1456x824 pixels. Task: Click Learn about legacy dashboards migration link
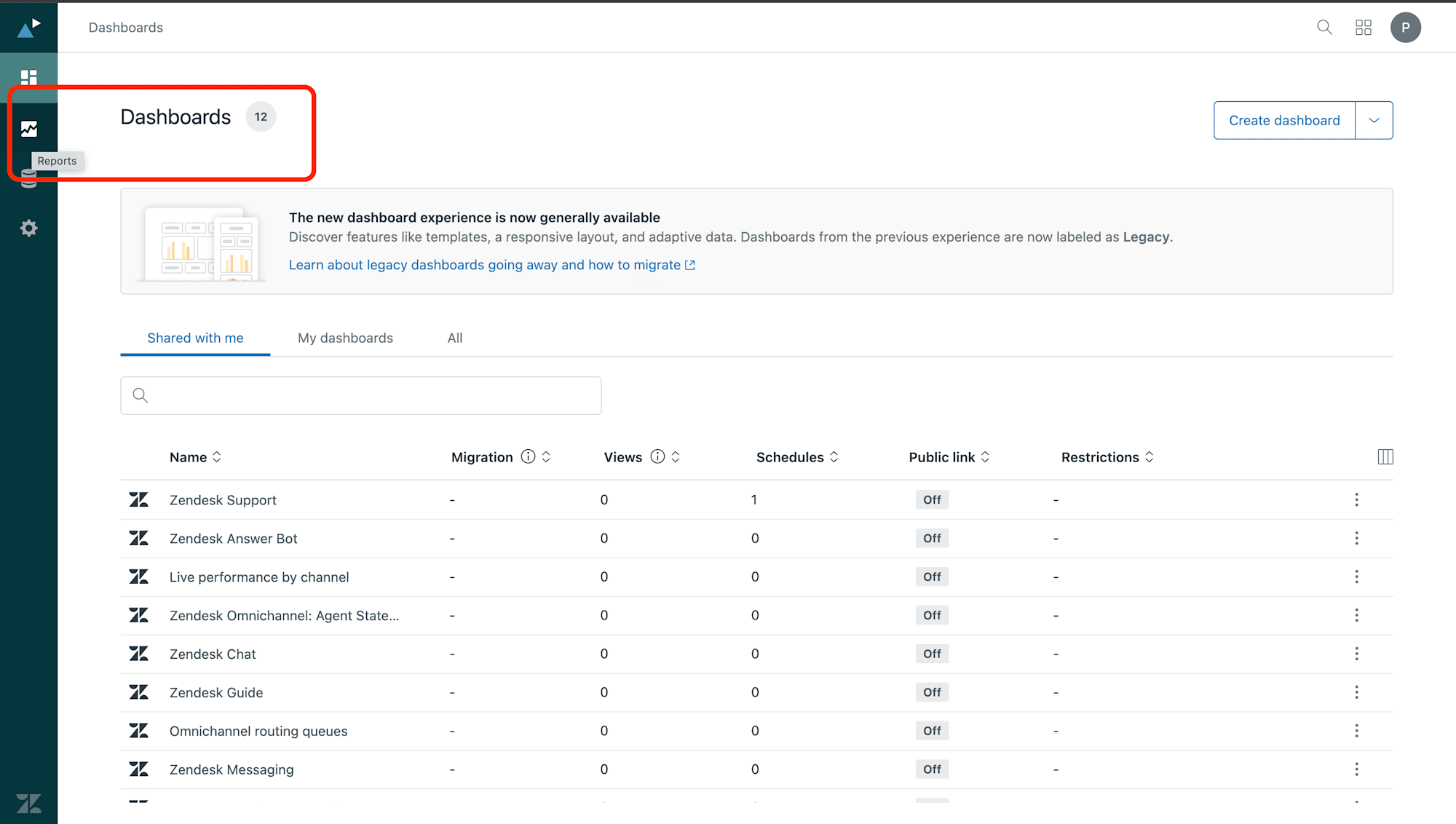[491, 264]
